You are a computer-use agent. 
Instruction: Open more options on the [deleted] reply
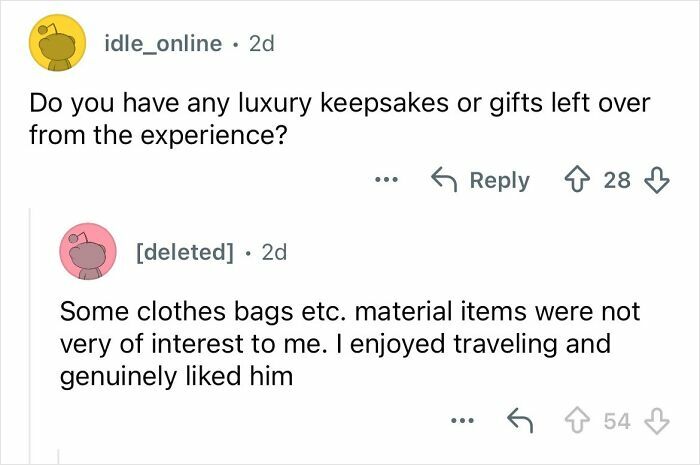[462, 421]
